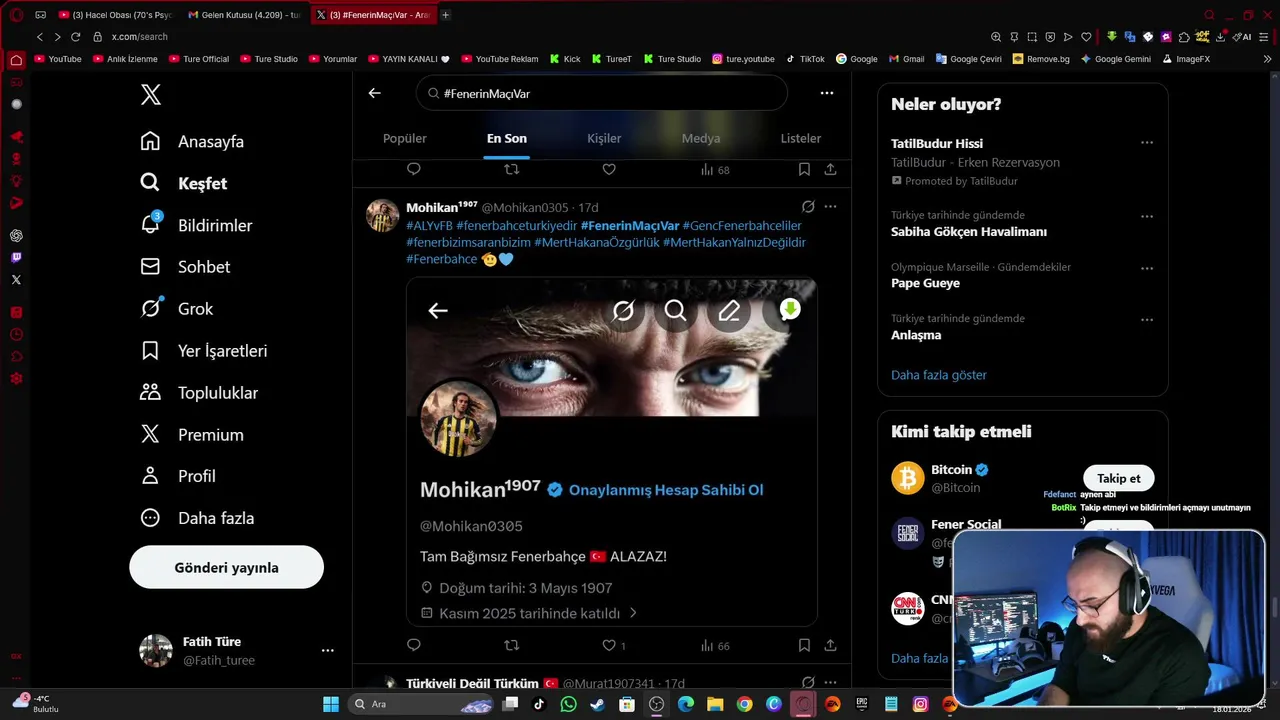Open Yer İşaretleri bookmarks
The width and height of the screenshot is (1280, 720).
203,351
